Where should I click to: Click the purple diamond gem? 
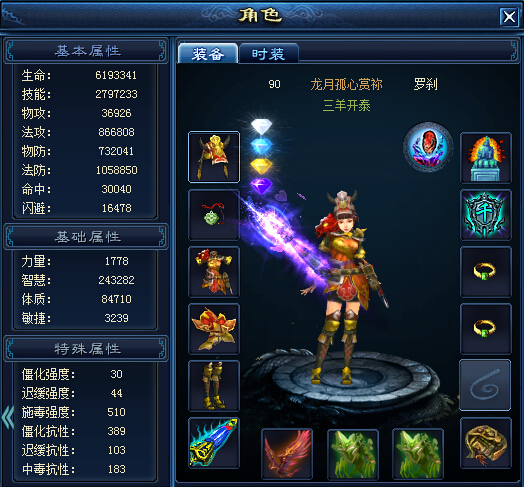[x=261, y=186]
